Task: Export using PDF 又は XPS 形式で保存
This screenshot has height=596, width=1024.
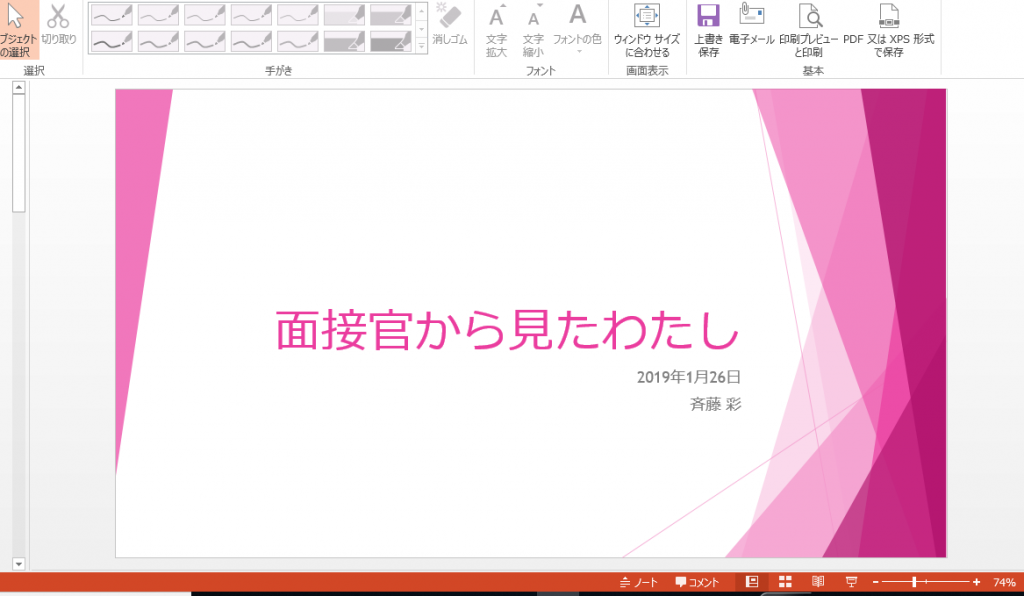Action: point(888,28)
